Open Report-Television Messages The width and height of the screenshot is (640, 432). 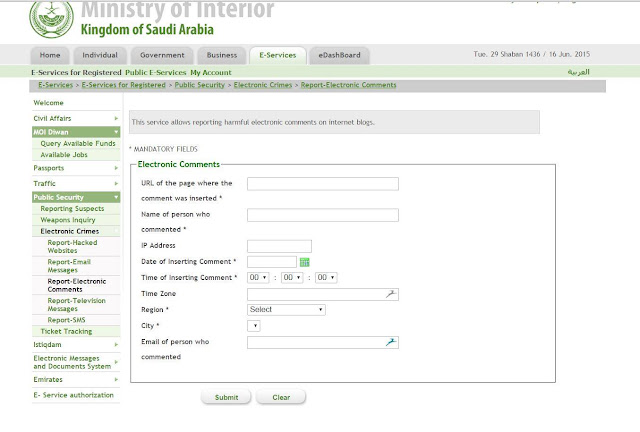[76, 305]
